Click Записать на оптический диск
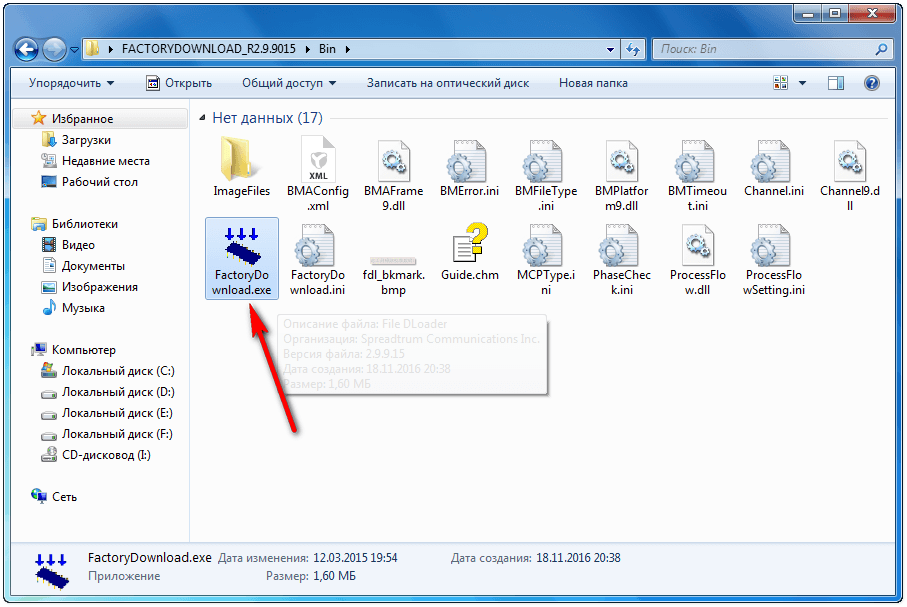Screen dimensions: 907x607 coord(447,83)
